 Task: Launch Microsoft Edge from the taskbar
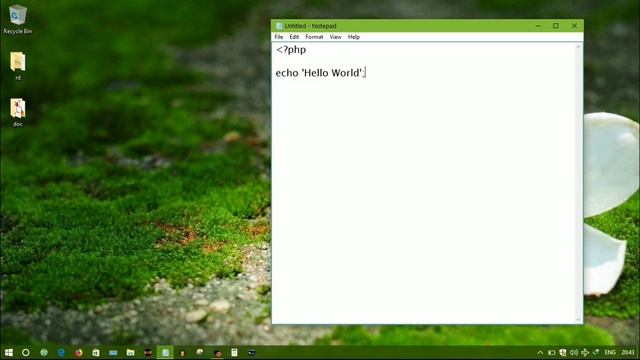click(x=61, y=352)
